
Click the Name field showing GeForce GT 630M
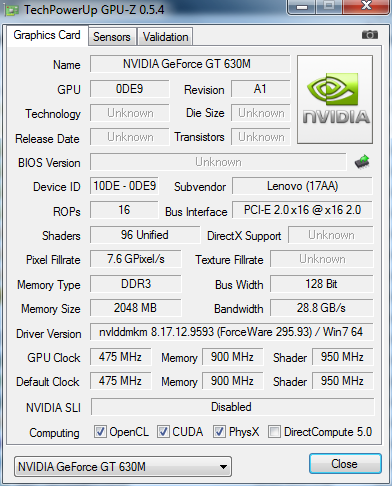(190, 64)
